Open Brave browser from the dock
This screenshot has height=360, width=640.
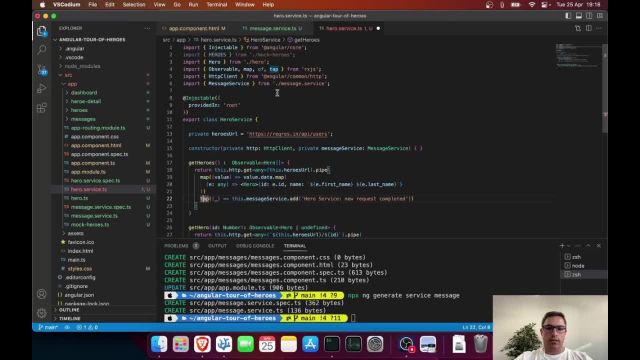[202, 344]
